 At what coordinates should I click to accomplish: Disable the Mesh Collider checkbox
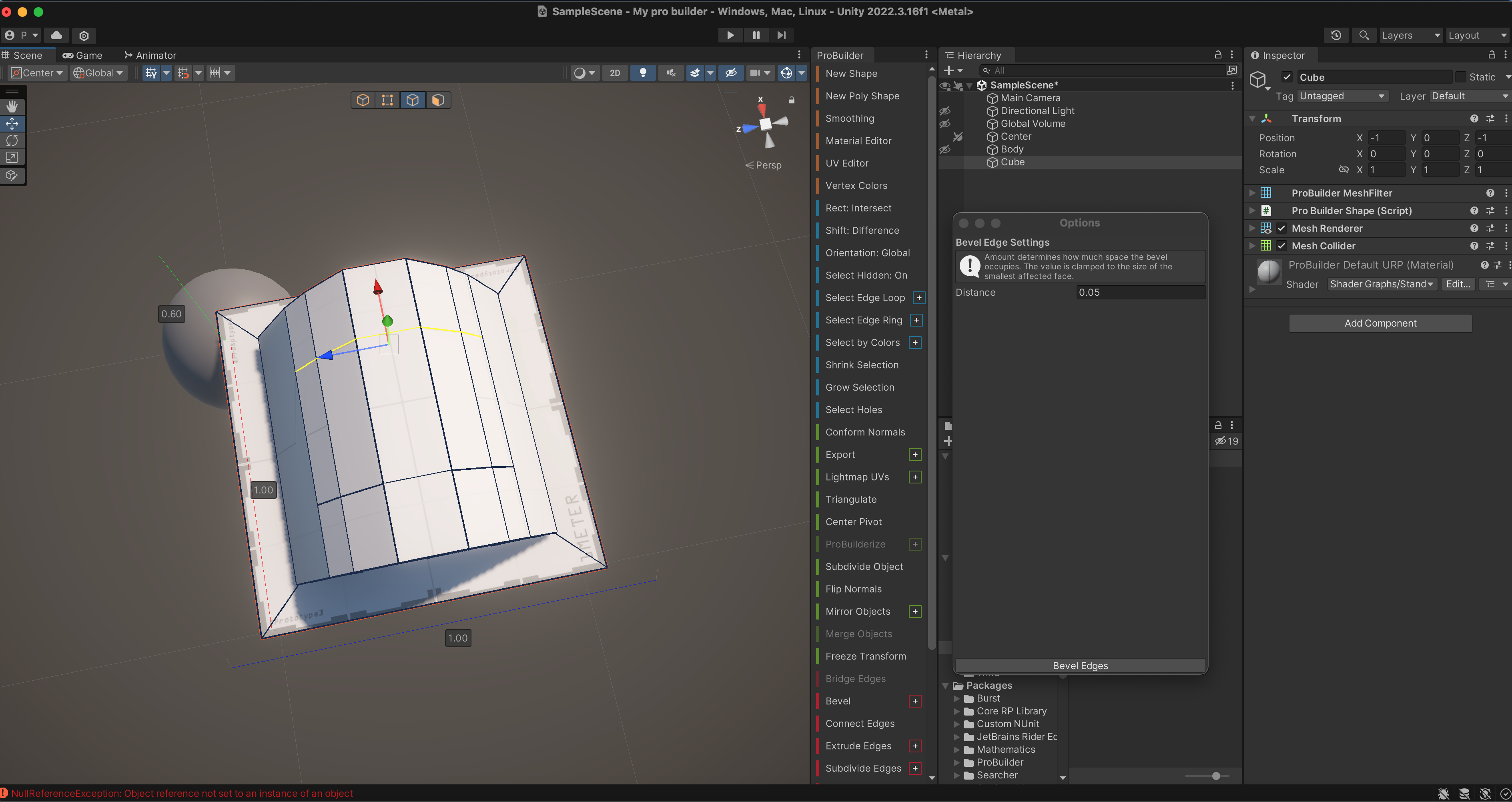click(x=1281, y=246)
